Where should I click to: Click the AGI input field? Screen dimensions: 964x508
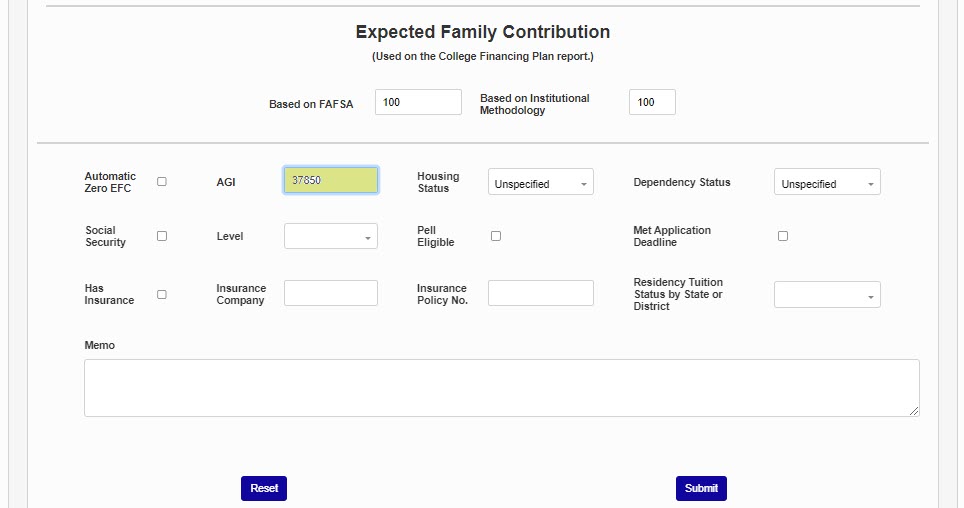[x=331, y=180]
